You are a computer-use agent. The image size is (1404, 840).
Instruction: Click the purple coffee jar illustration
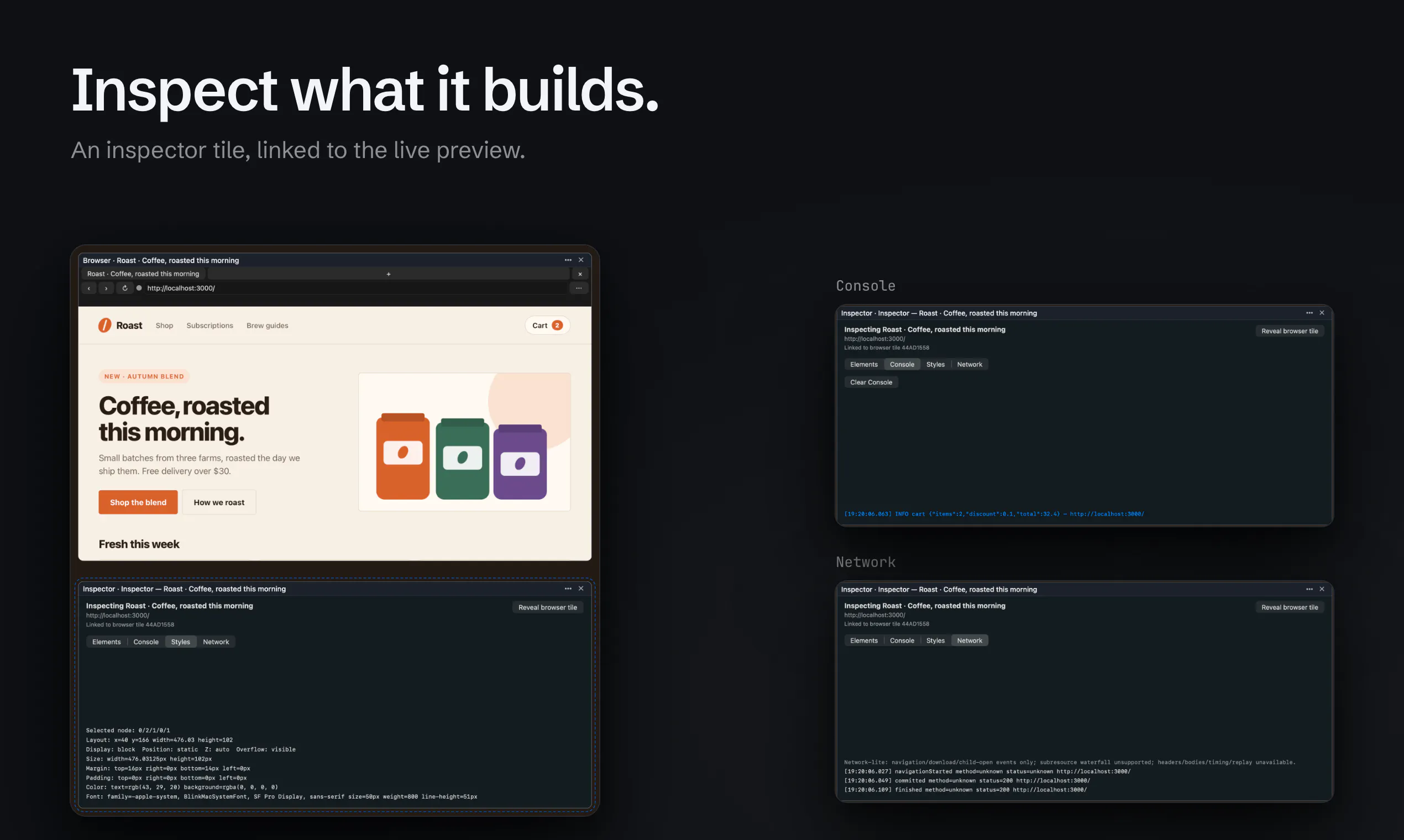pyautogui.click(x=520, y=462)
